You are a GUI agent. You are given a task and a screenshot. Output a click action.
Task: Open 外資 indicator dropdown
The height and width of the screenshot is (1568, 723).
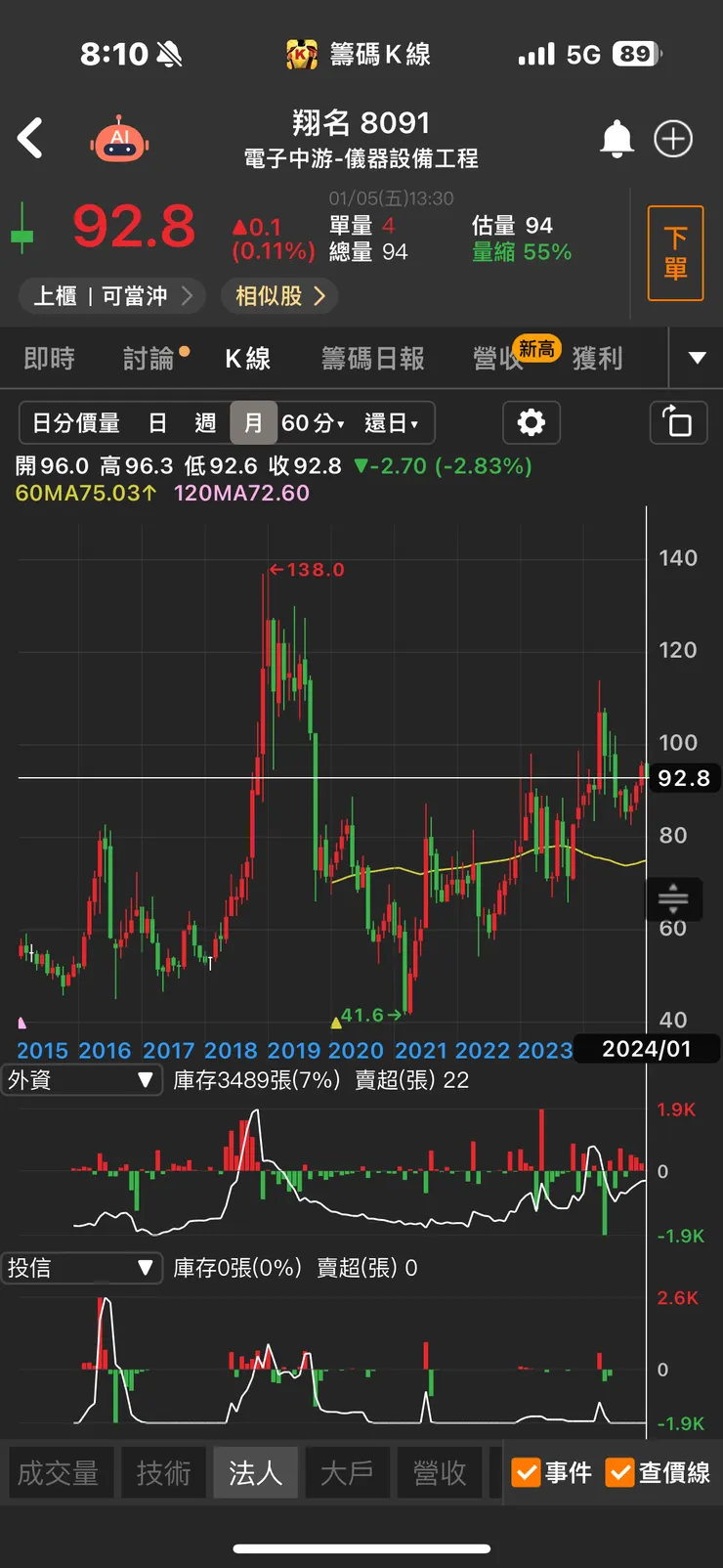[82, 1079]
